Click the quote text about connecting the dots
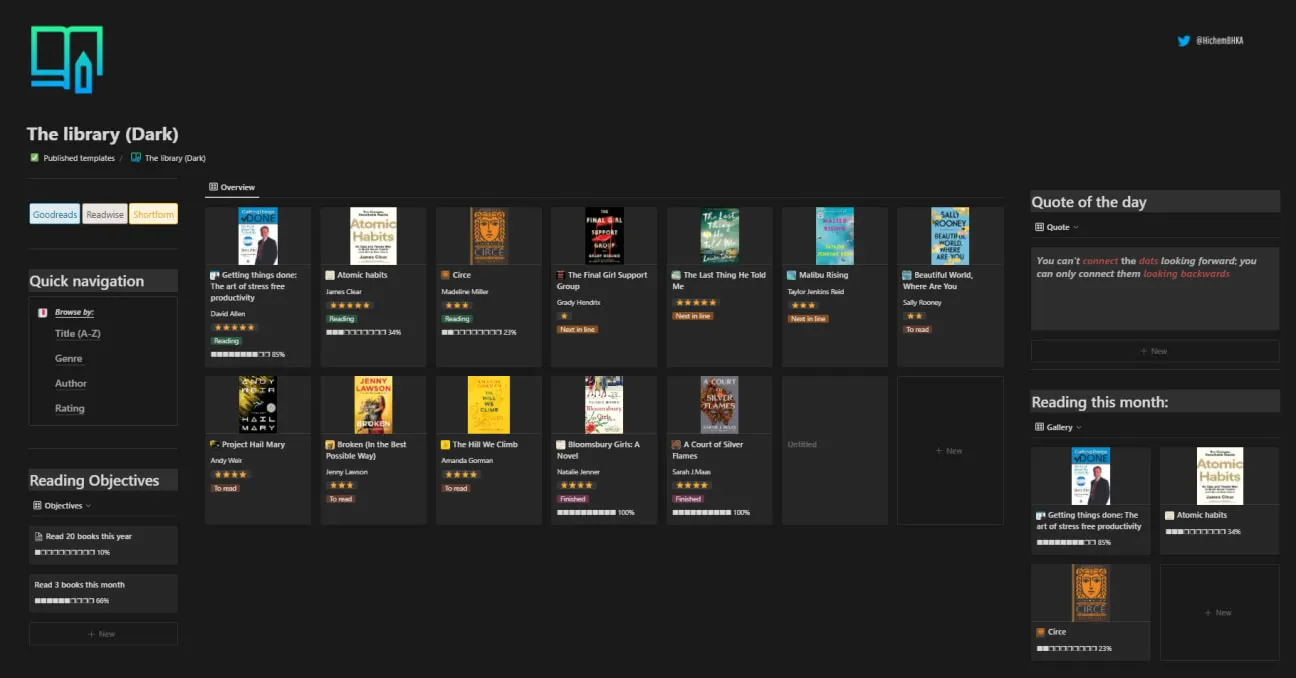The height and width of the screenshot is (678, 1296). 1147,267
